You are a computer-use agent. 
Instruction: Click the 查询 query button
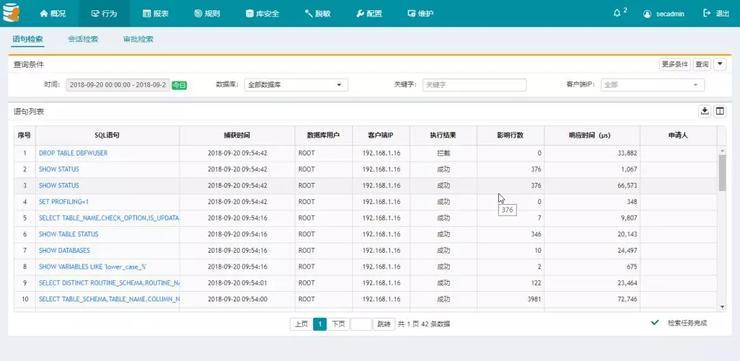click(702, 64)
